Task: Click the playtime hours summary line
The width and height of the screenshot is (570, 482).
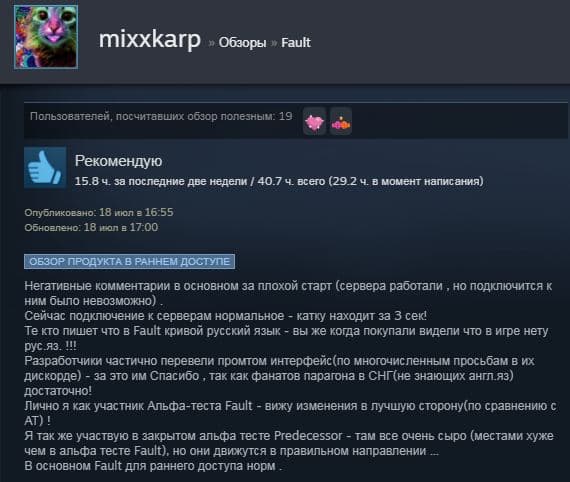Action: coord(279,181)
